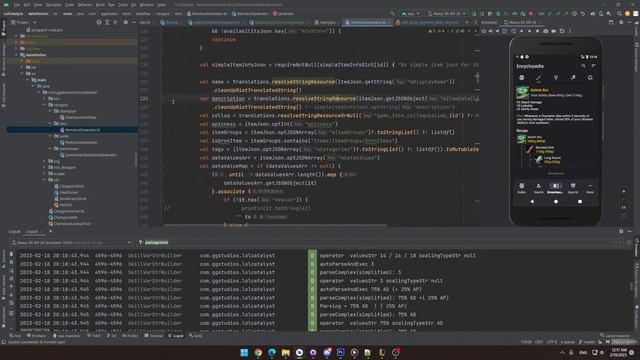Click the Logcat panel gear settings icon

[621, 231]
